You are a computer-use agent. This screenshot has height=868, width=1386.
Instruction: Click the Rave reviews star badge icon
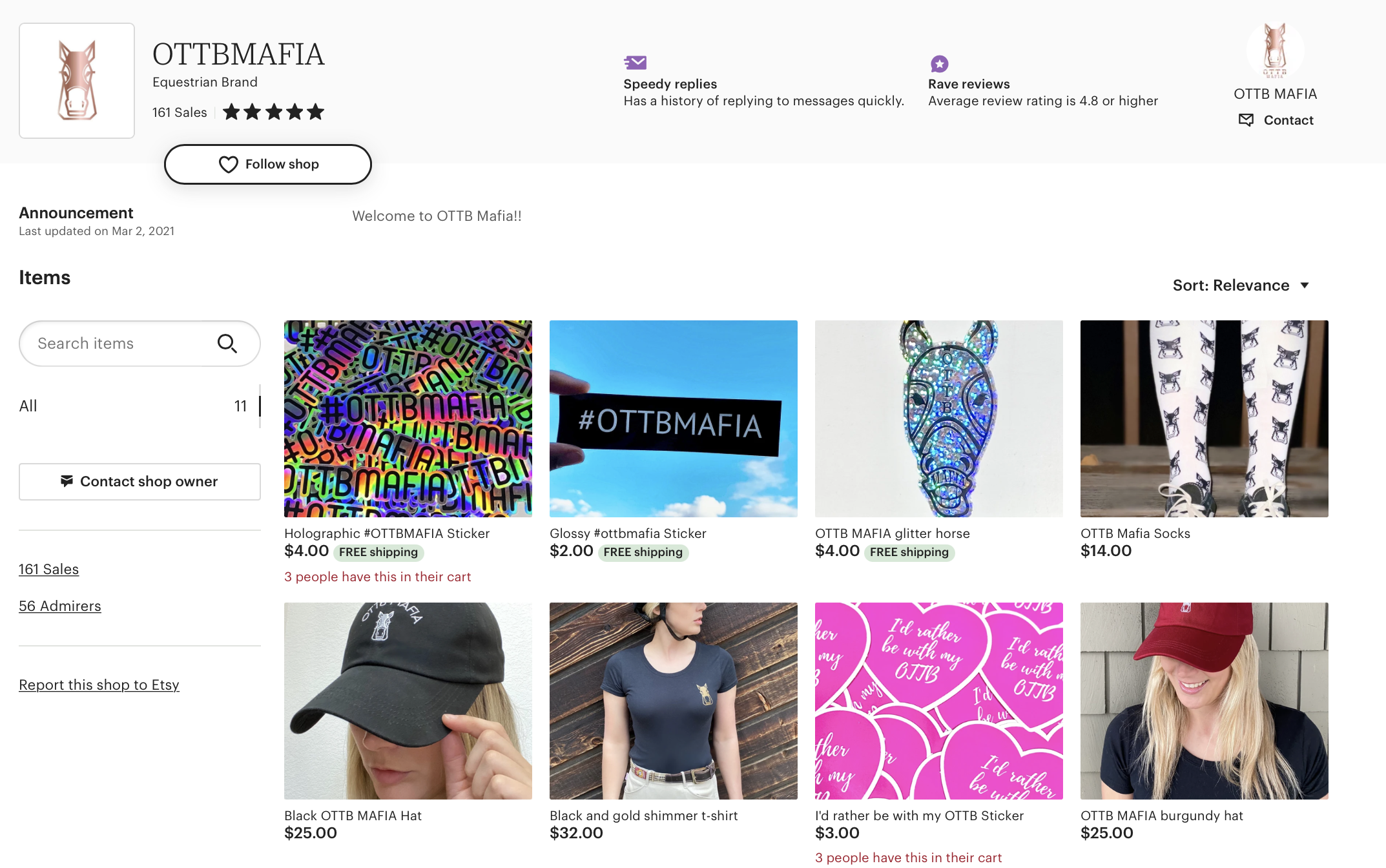[939, 64]
